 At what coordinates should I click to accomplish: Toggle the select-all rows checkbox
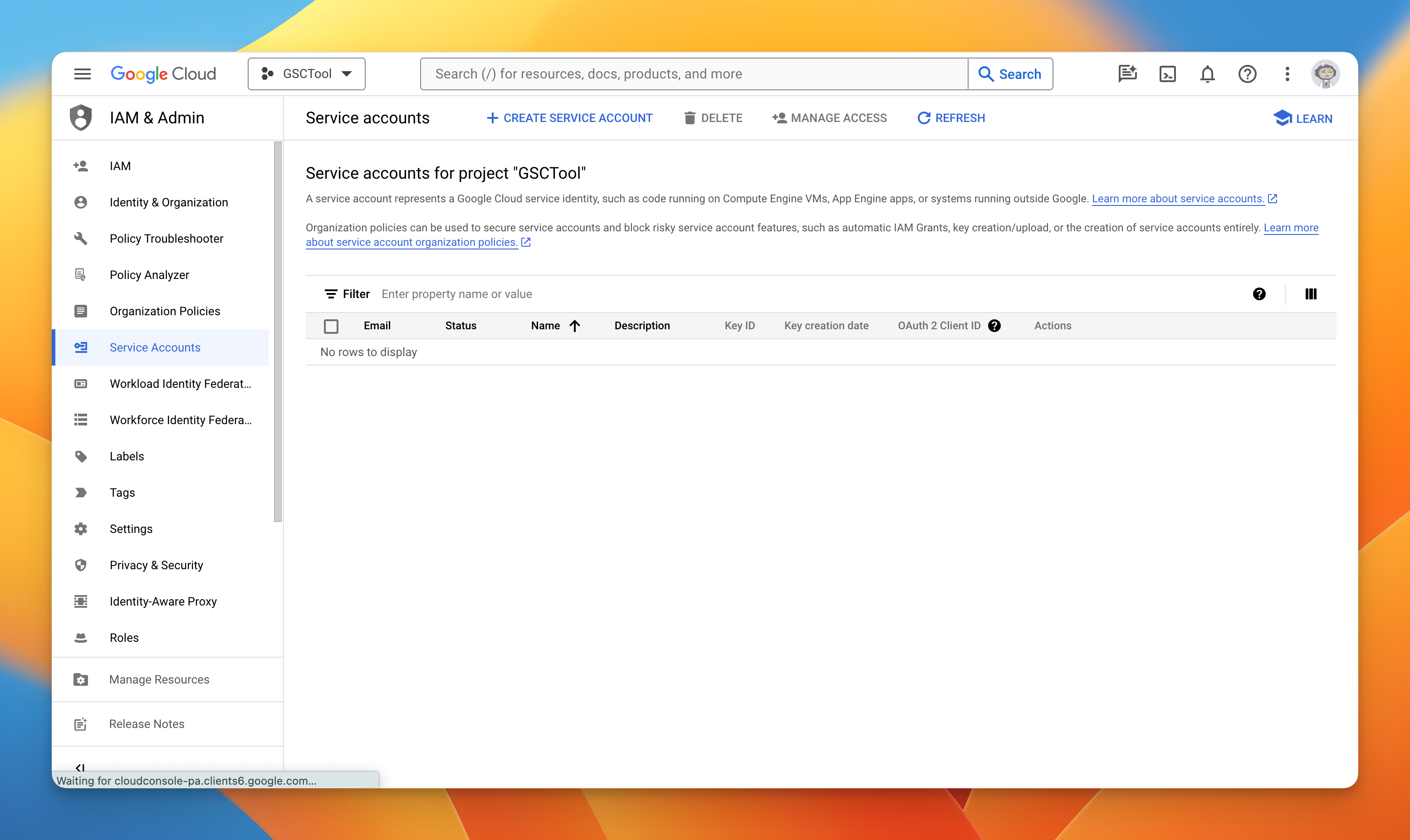click(331, 326)
